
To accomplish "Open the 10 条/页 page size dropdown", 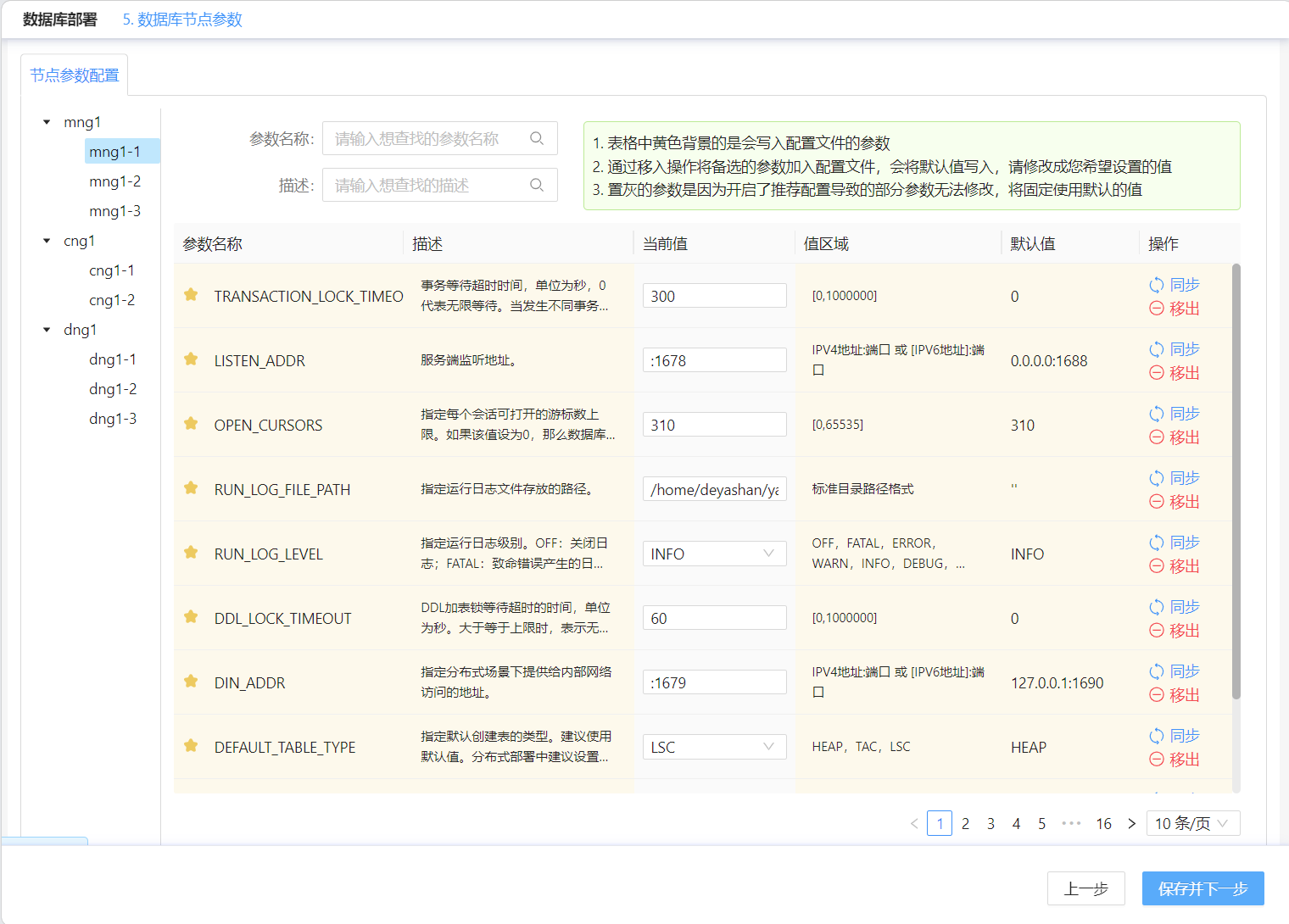I will 1192,823.
